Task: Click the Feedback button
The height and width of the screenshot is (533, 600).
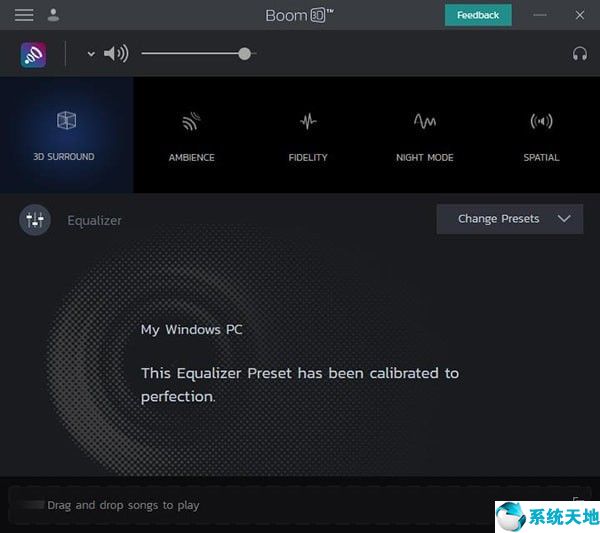Action: point(478,15)
